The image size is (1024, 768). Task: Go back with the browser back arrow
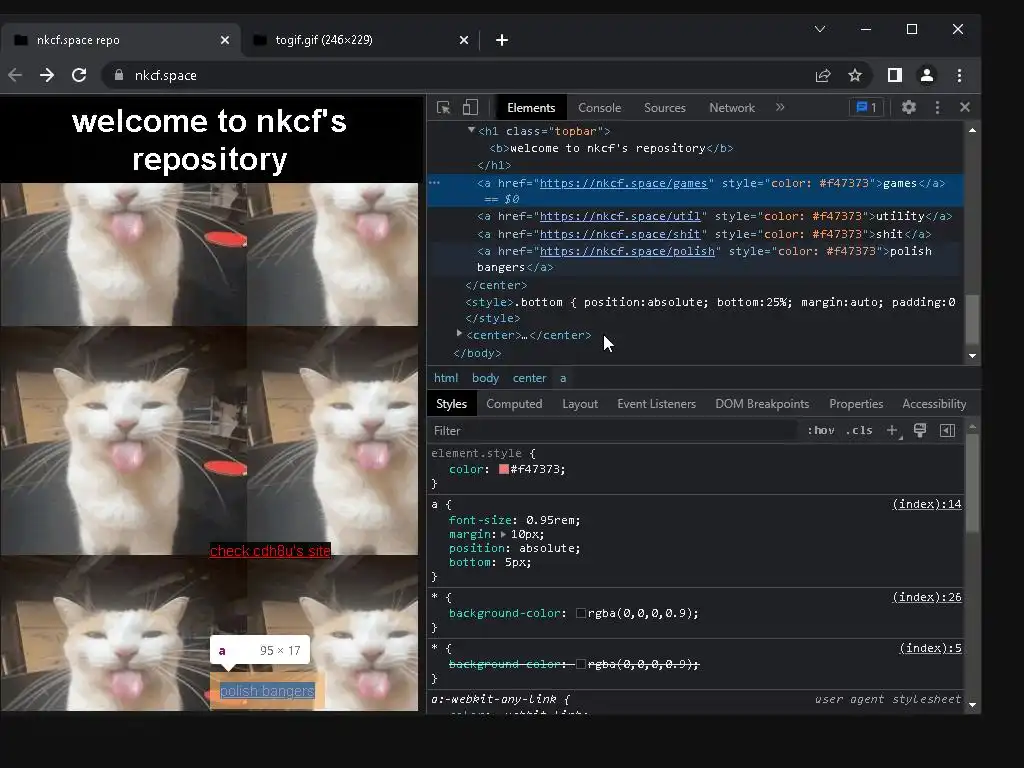tap(16, 75)
